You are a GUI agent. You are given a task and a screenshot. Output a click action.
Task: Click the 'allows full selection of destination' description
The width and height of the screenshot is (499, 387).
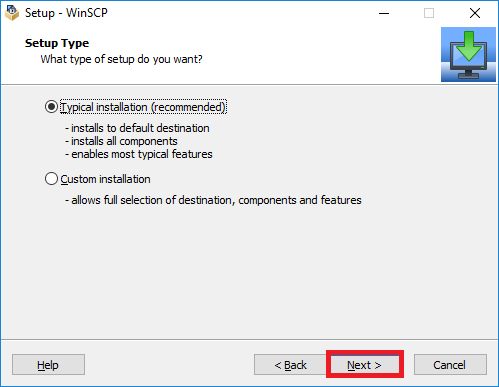coord(213,200)
